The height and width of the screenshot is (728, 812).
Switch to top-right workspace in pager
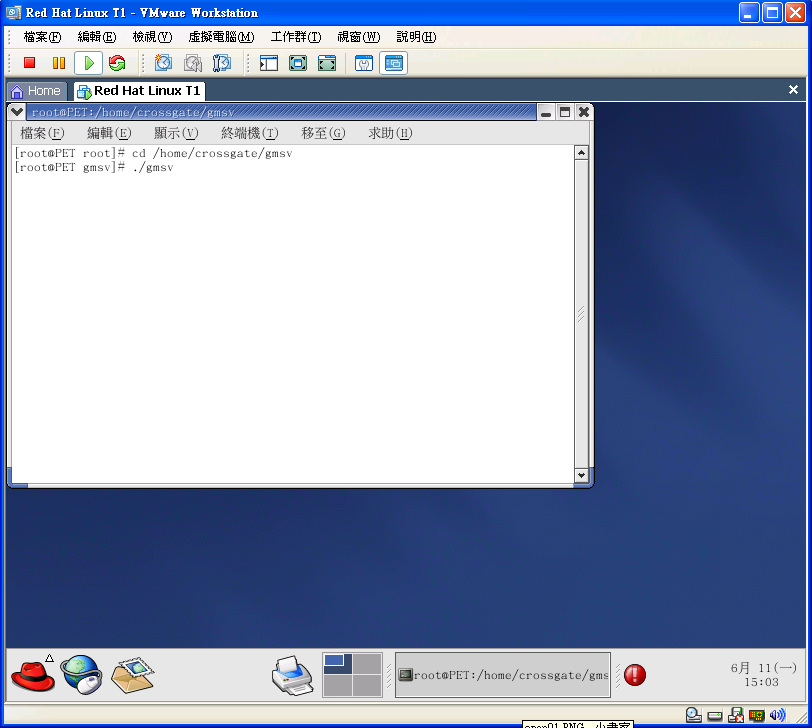pos(367,663)
